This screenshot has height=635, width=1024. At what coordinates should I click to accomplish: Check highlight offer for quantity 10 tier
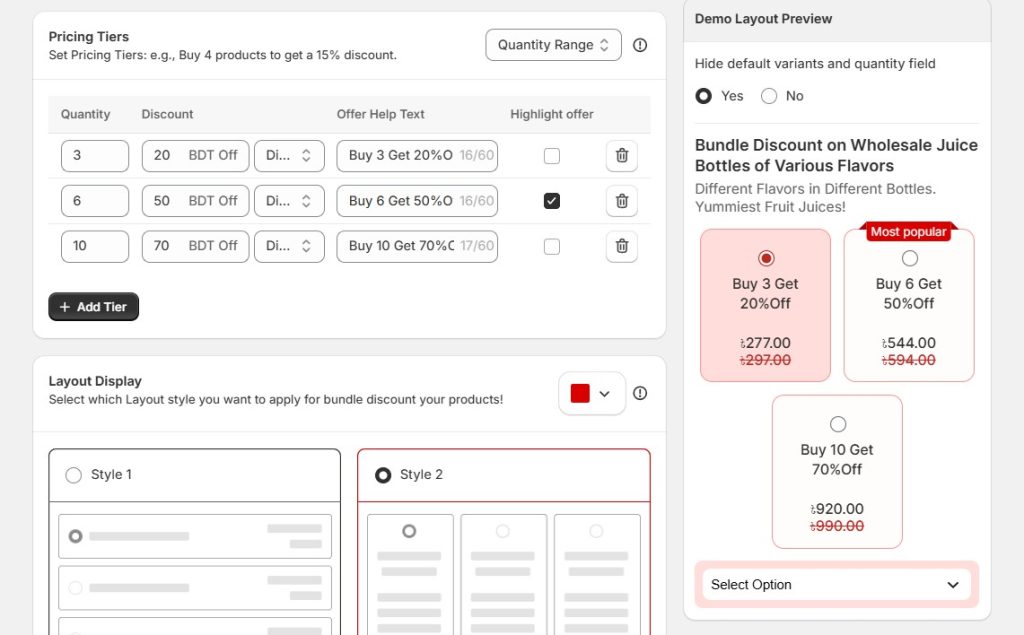click(x=552, y=246)
